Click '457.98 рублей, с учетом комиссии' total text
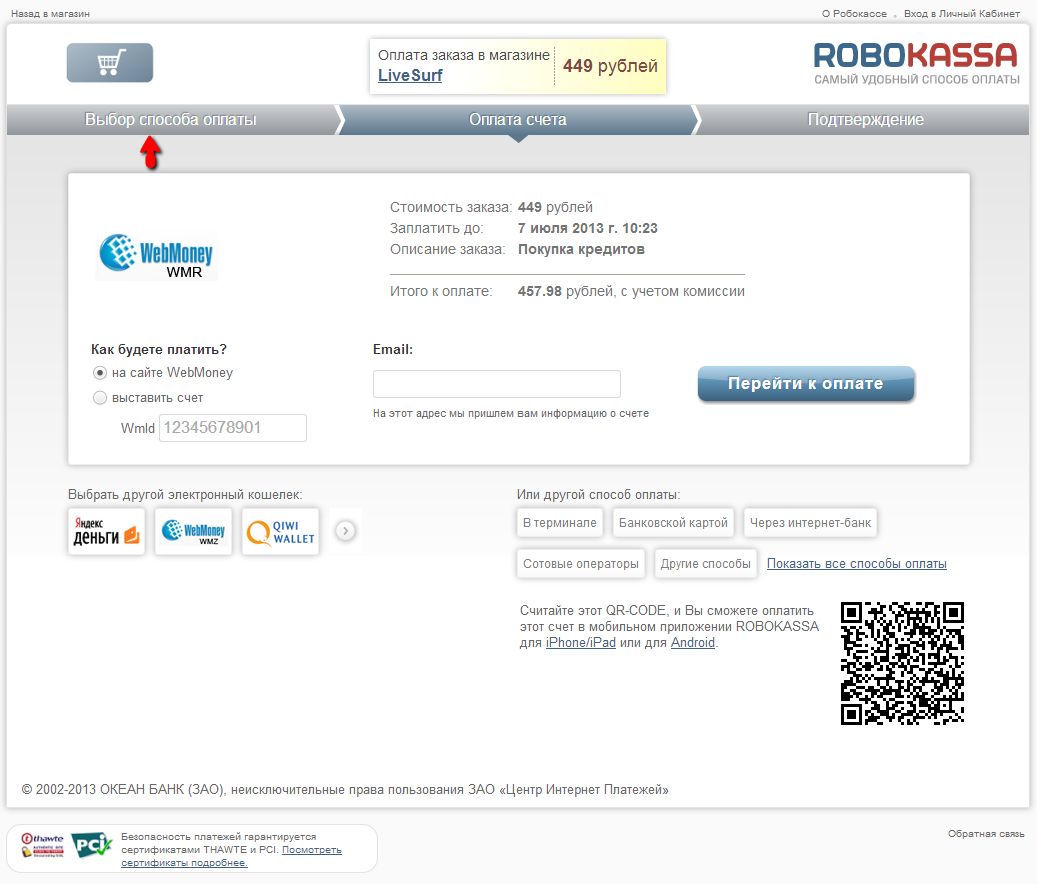1037x884 pixels. point(631,292)
